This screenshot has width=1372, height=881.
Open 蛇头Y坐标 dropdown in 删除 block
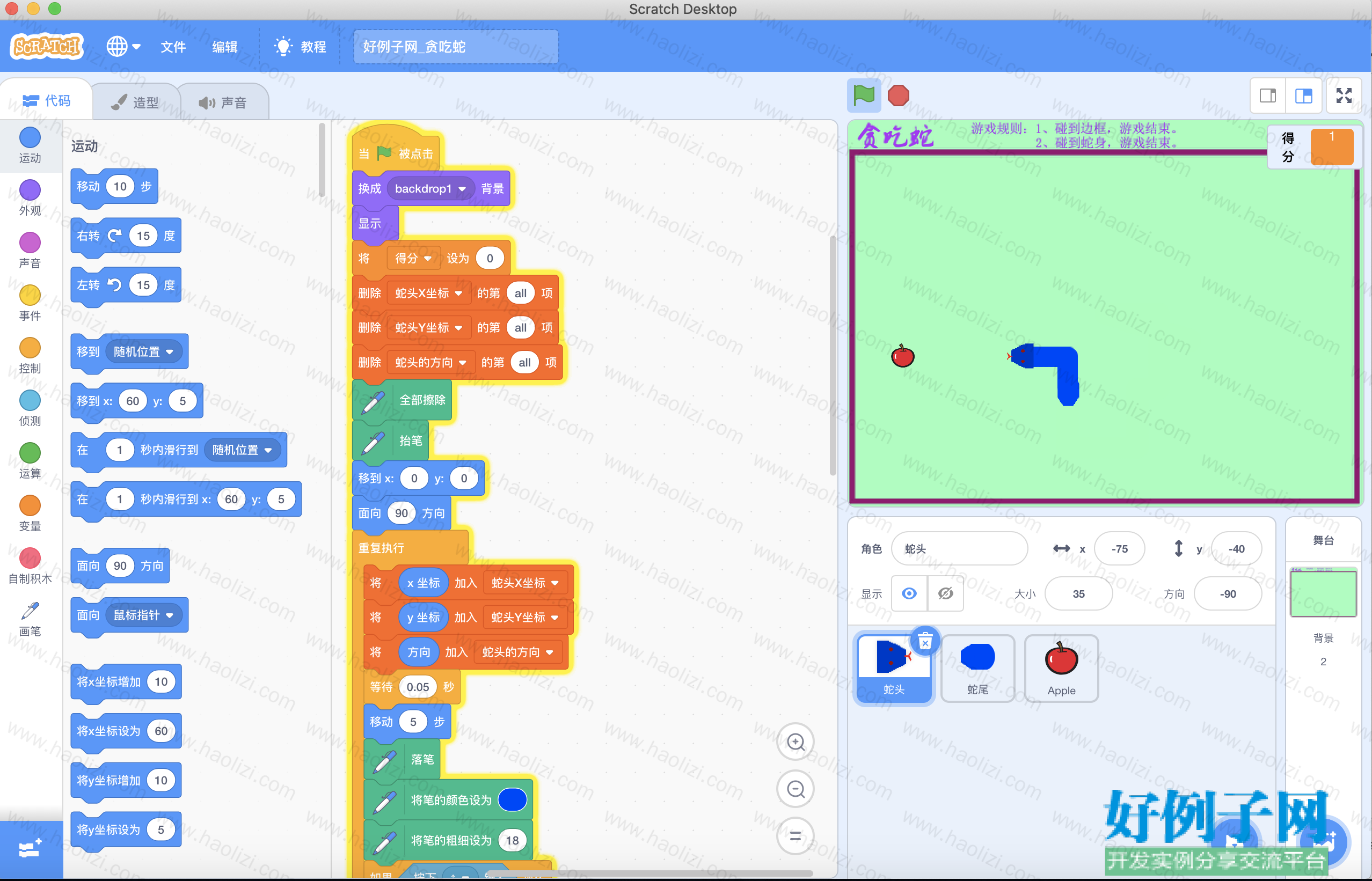pyautogui.click(x=428, y=328)
